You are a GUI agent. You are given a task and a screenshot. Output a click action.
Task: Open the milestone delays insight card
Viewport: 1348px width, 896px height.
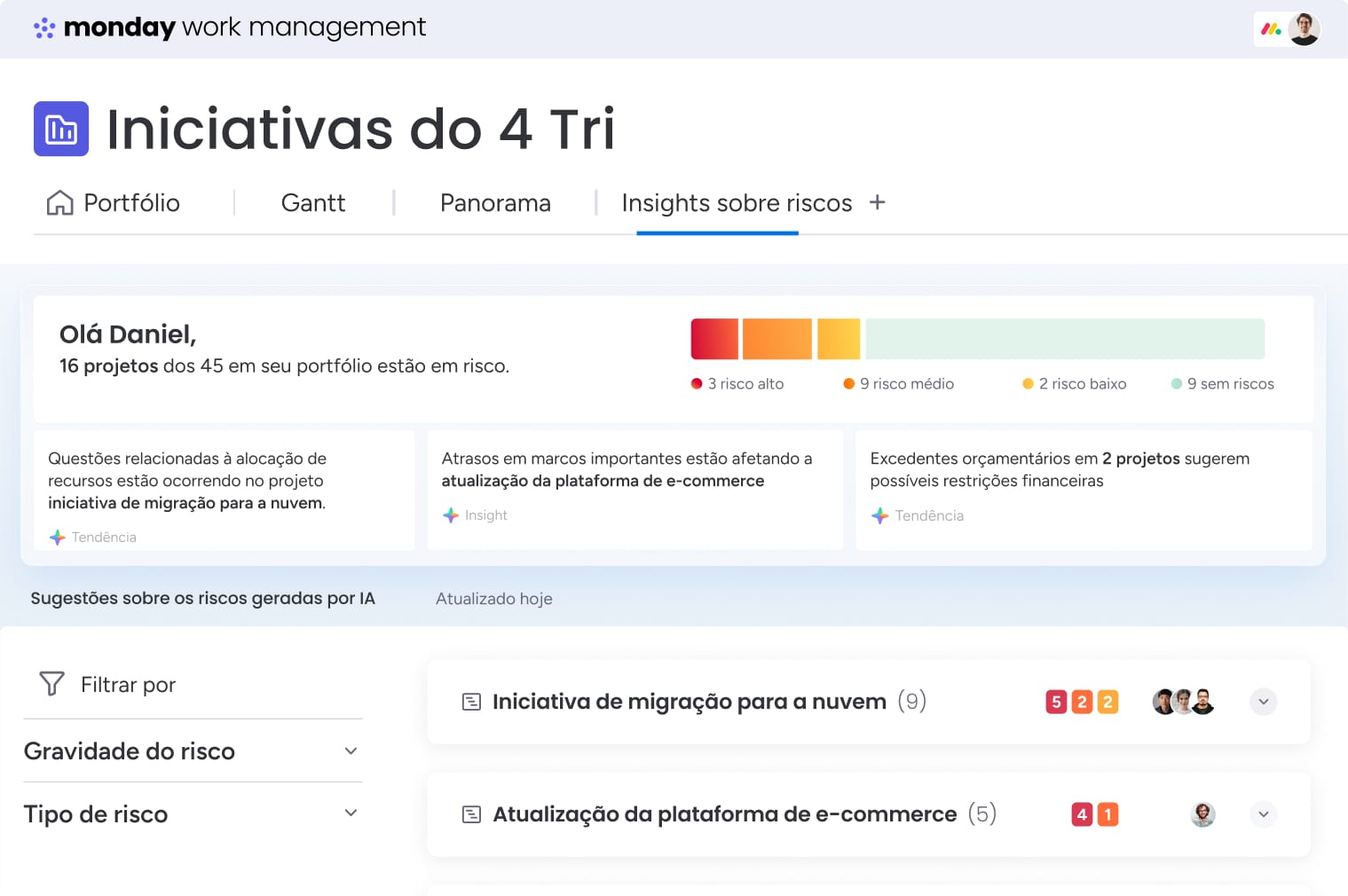coord(635,491)
